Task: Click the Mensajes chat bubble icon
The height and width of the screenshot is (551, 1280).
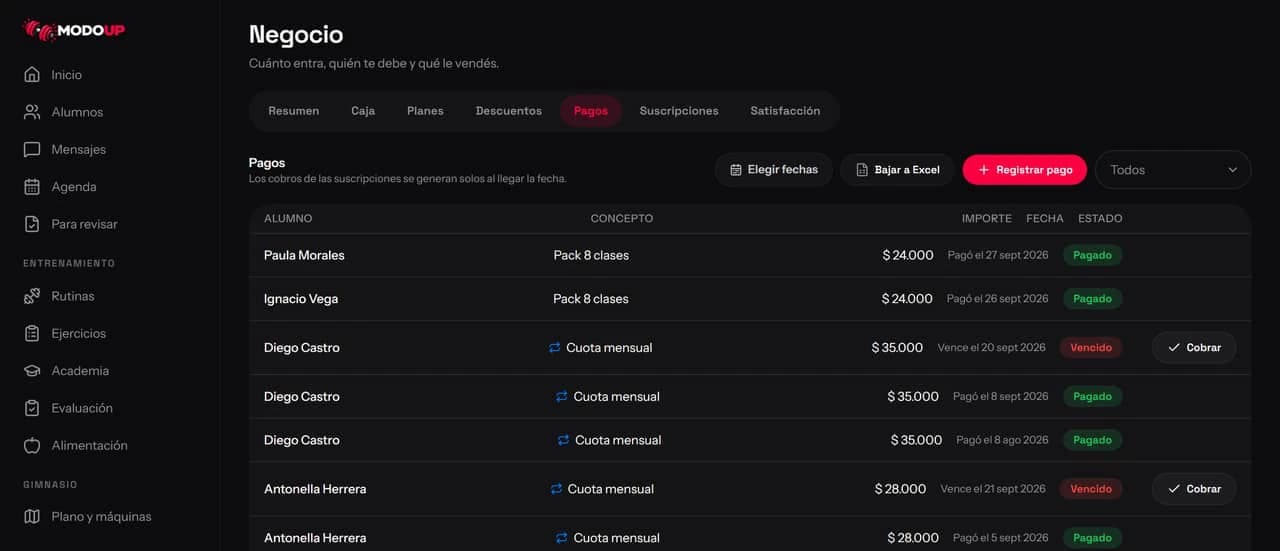Action: pyautogui.click(x=32, y=149)
